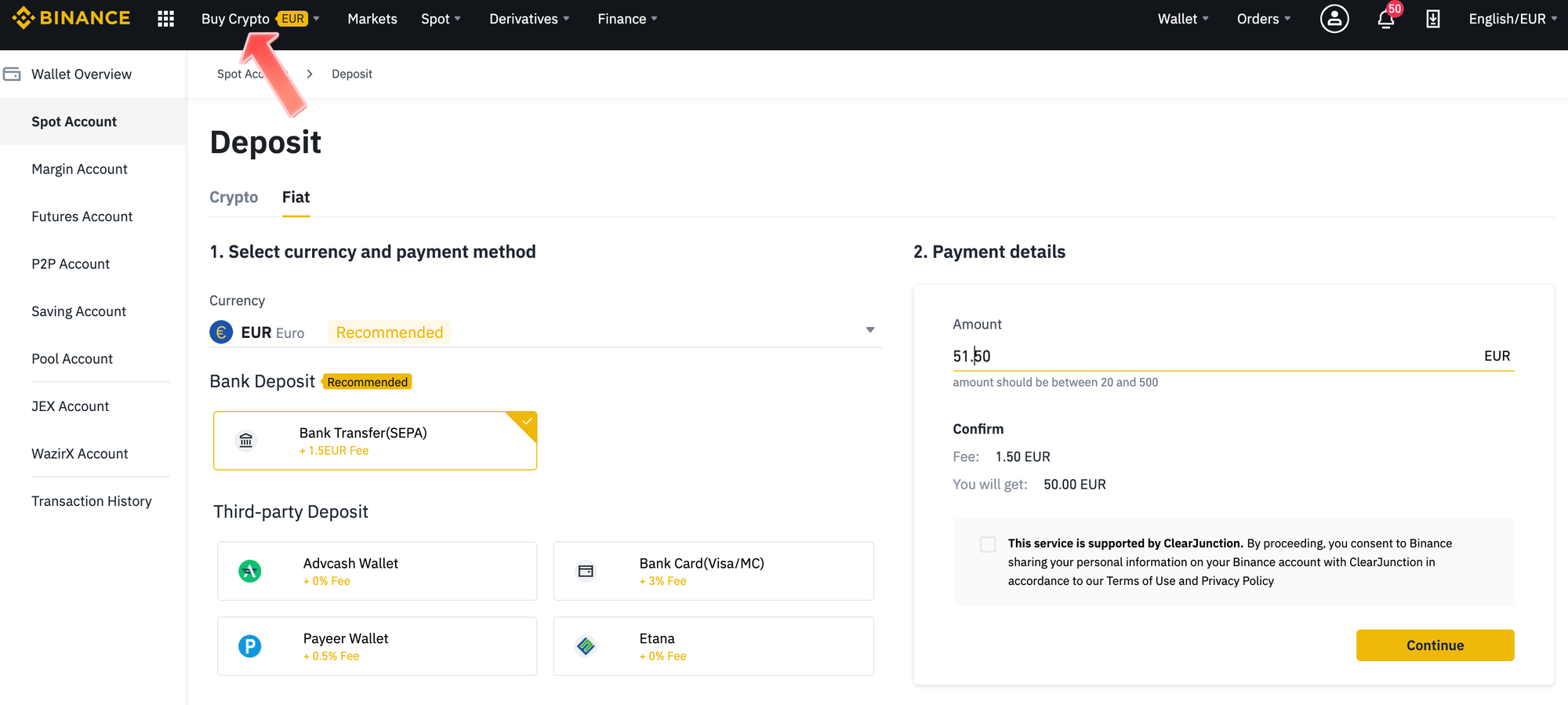
Task: Click the Bank Card icon
Action: (586, 571)
